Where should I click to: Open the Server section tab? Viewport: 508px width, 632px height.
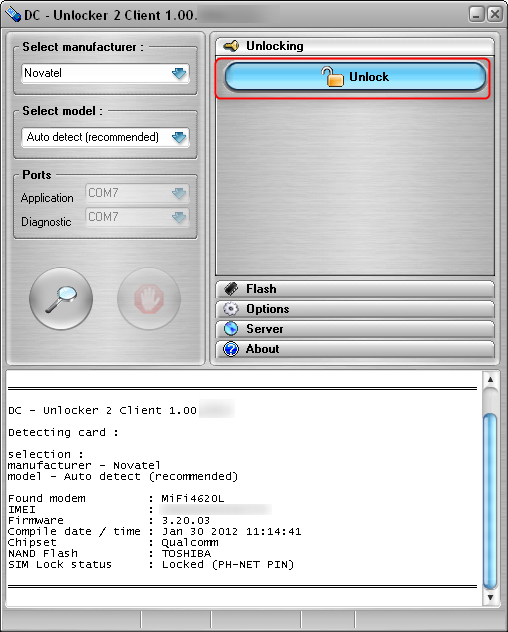coord(355,329)
